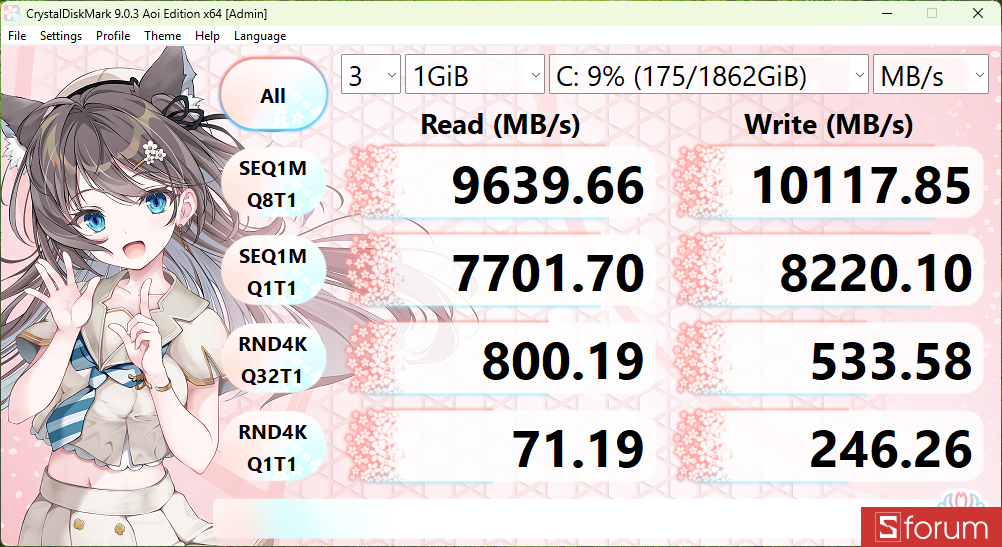Run the RND4K Q1T1 test
The image size is (1002, 547).
point(273,449)
